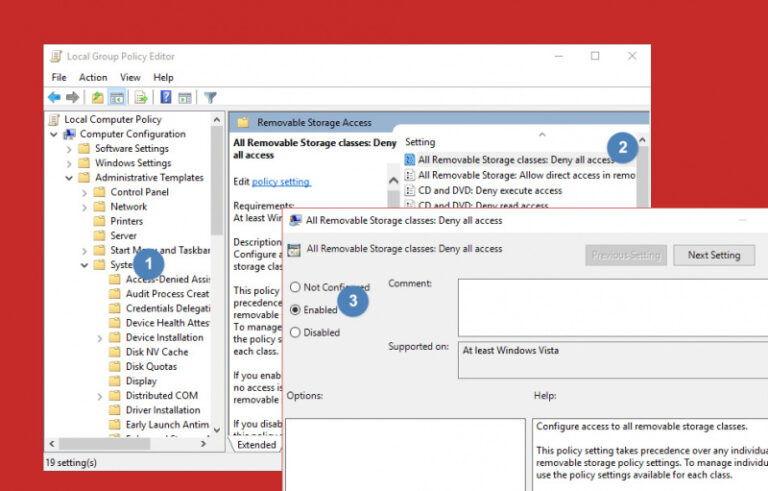
Task: Click inside the Comment text box
Action: (x=610, y=307)
